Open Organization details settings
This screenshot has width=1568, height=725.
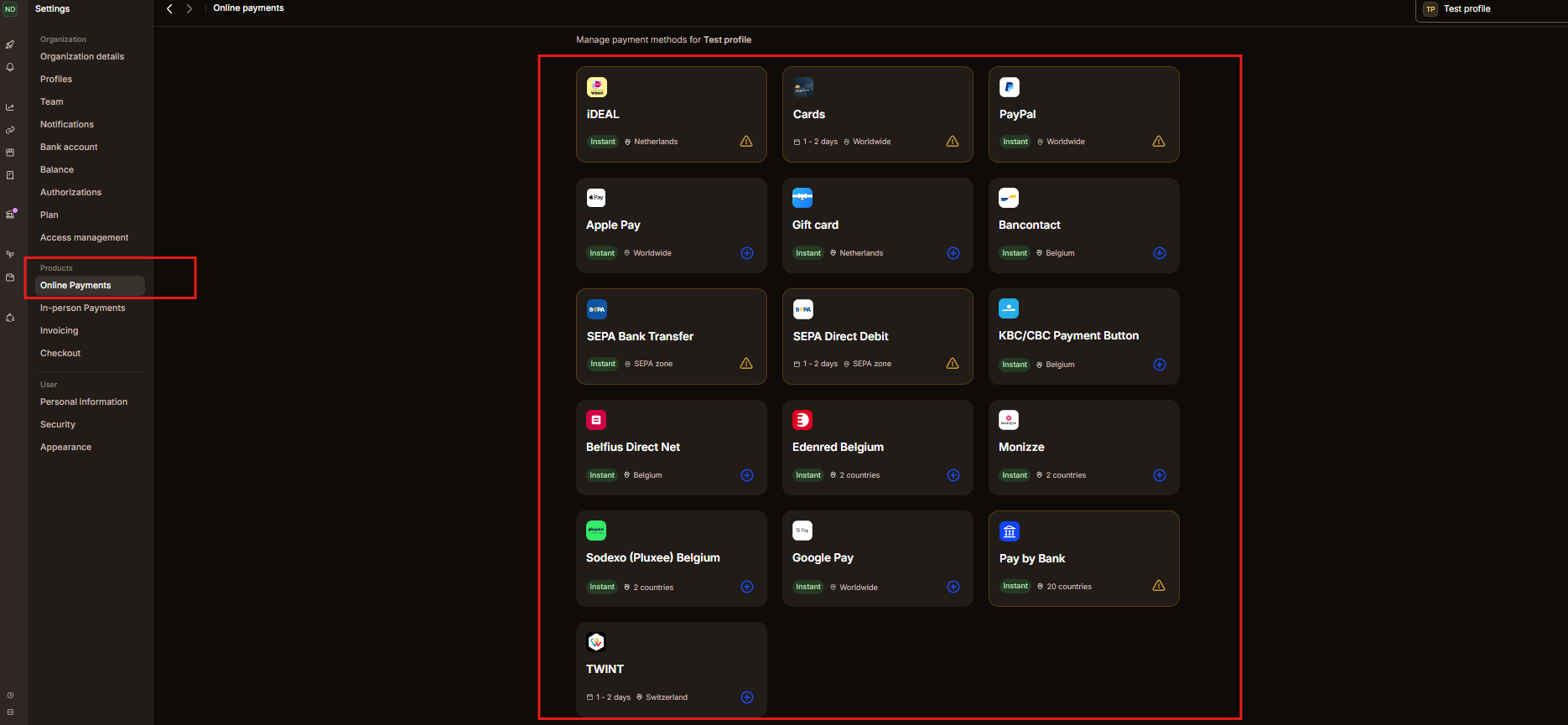coord(82,57)
